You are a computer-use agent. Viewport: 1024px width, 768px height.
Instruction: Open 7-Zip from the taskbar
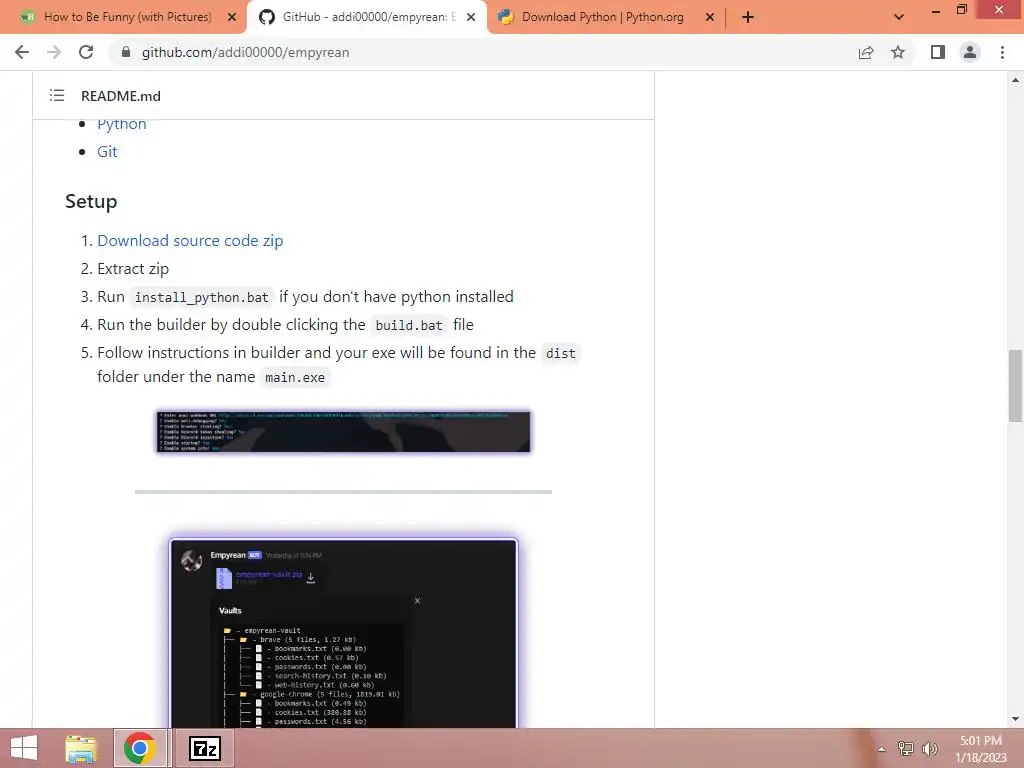(205, 748)
